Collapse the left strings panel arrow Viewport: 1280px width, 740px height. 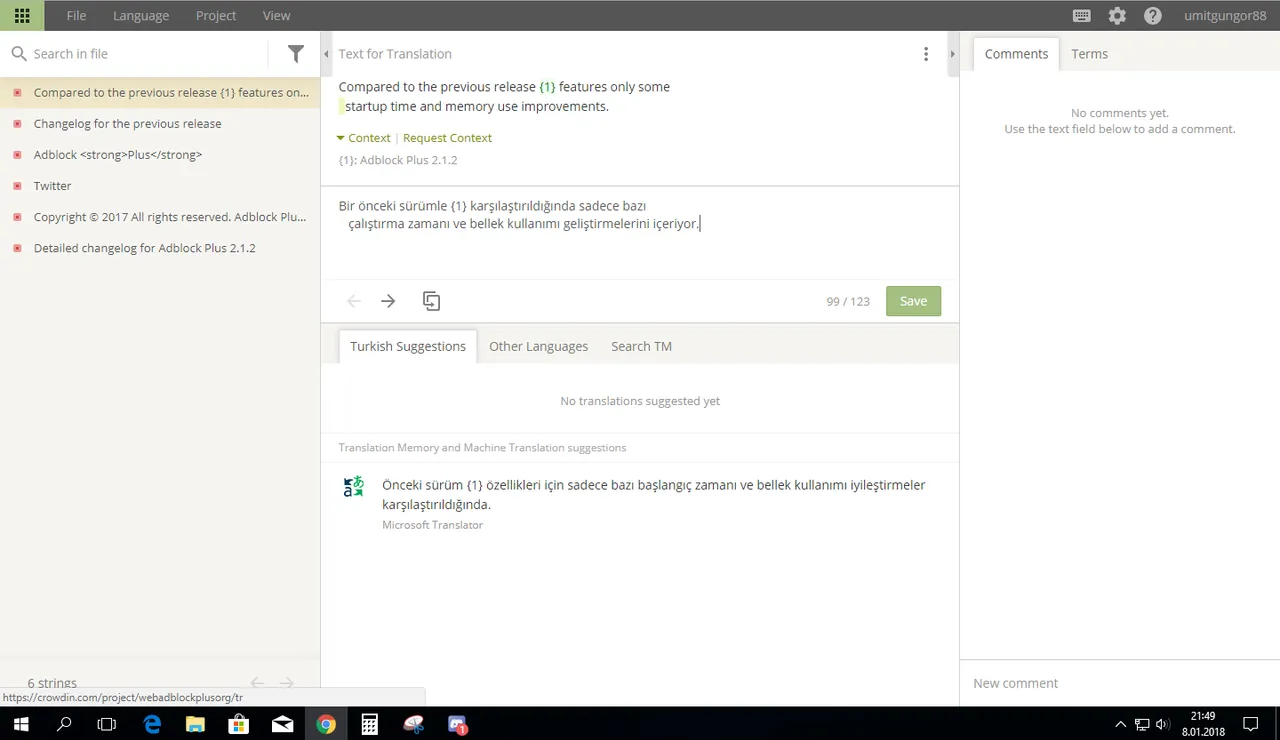point(326,54)
